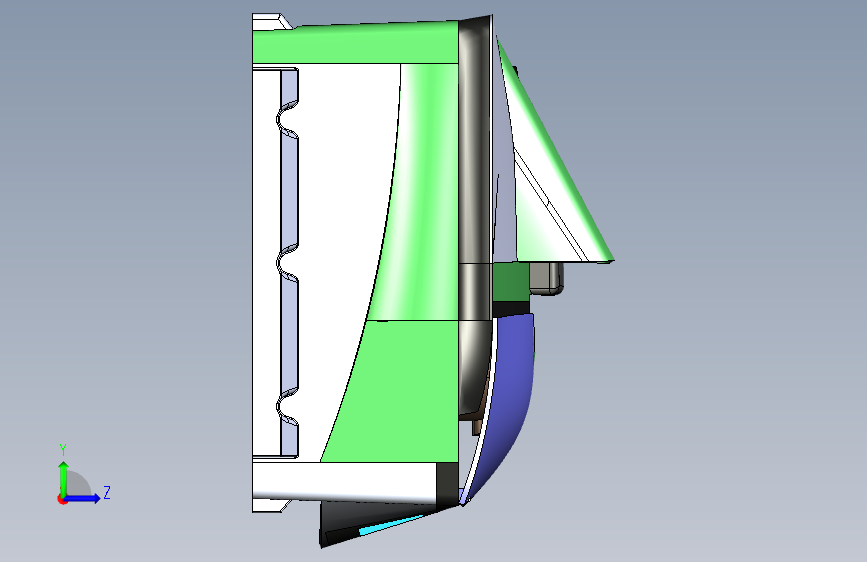The width and height of the screenshot is (867, 562).
Task: Click the blue Z axis arrow on triad
Action: click(x=83, y=498)
